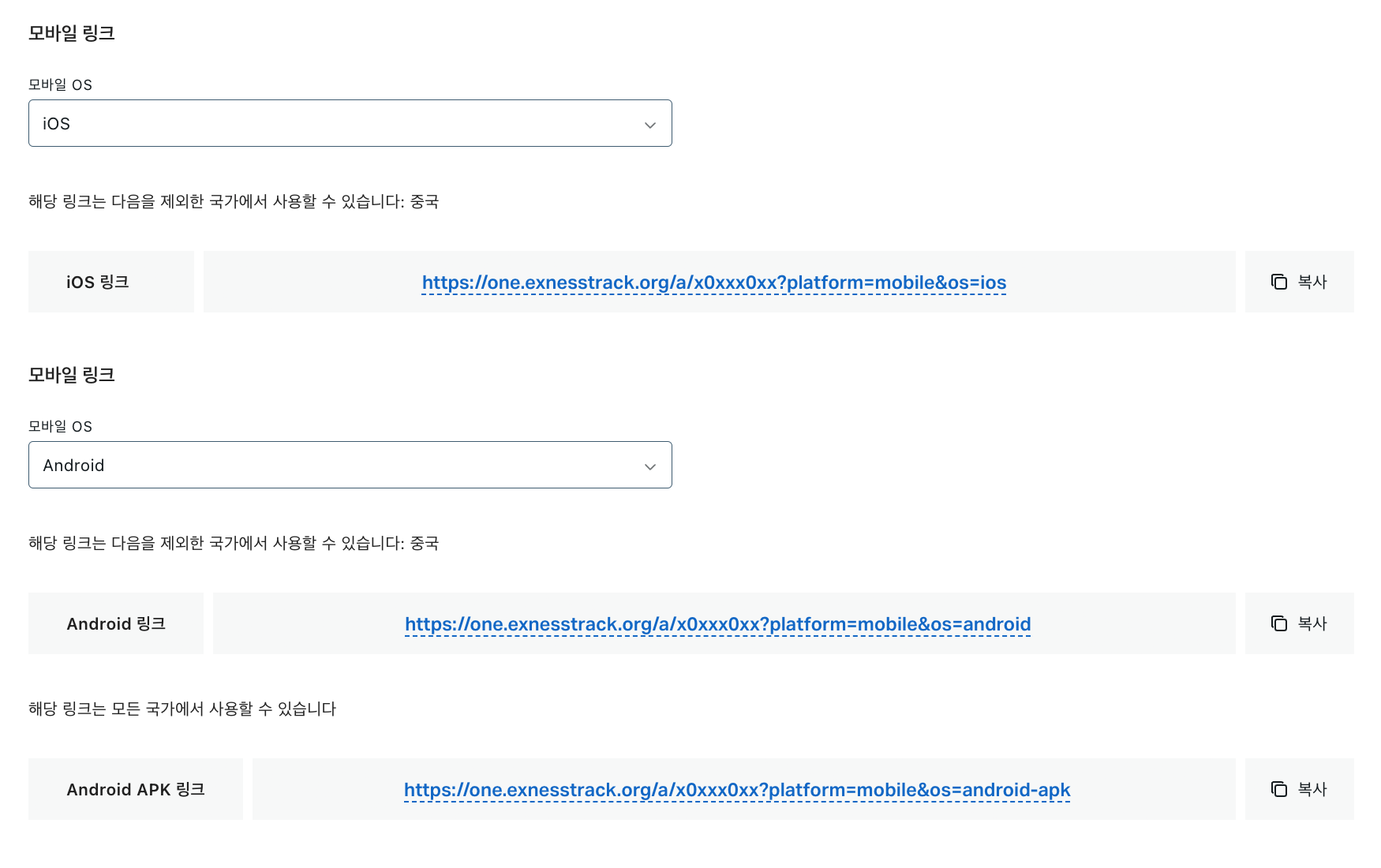1381x868 pixels.
Task: Click the 'Android APK 링크' label cell
Action: pos(136,789)
